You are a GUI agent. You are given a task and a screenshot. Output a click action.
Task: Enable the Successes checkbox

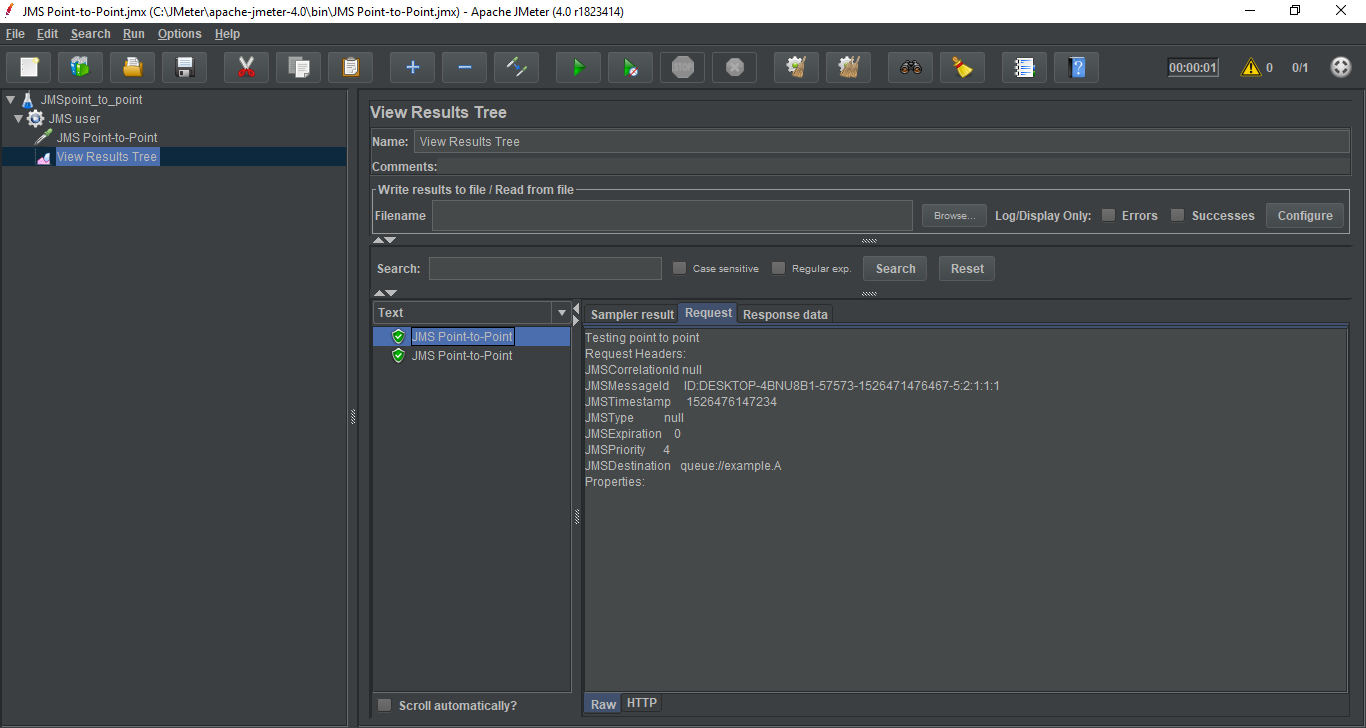[1178, 215]
